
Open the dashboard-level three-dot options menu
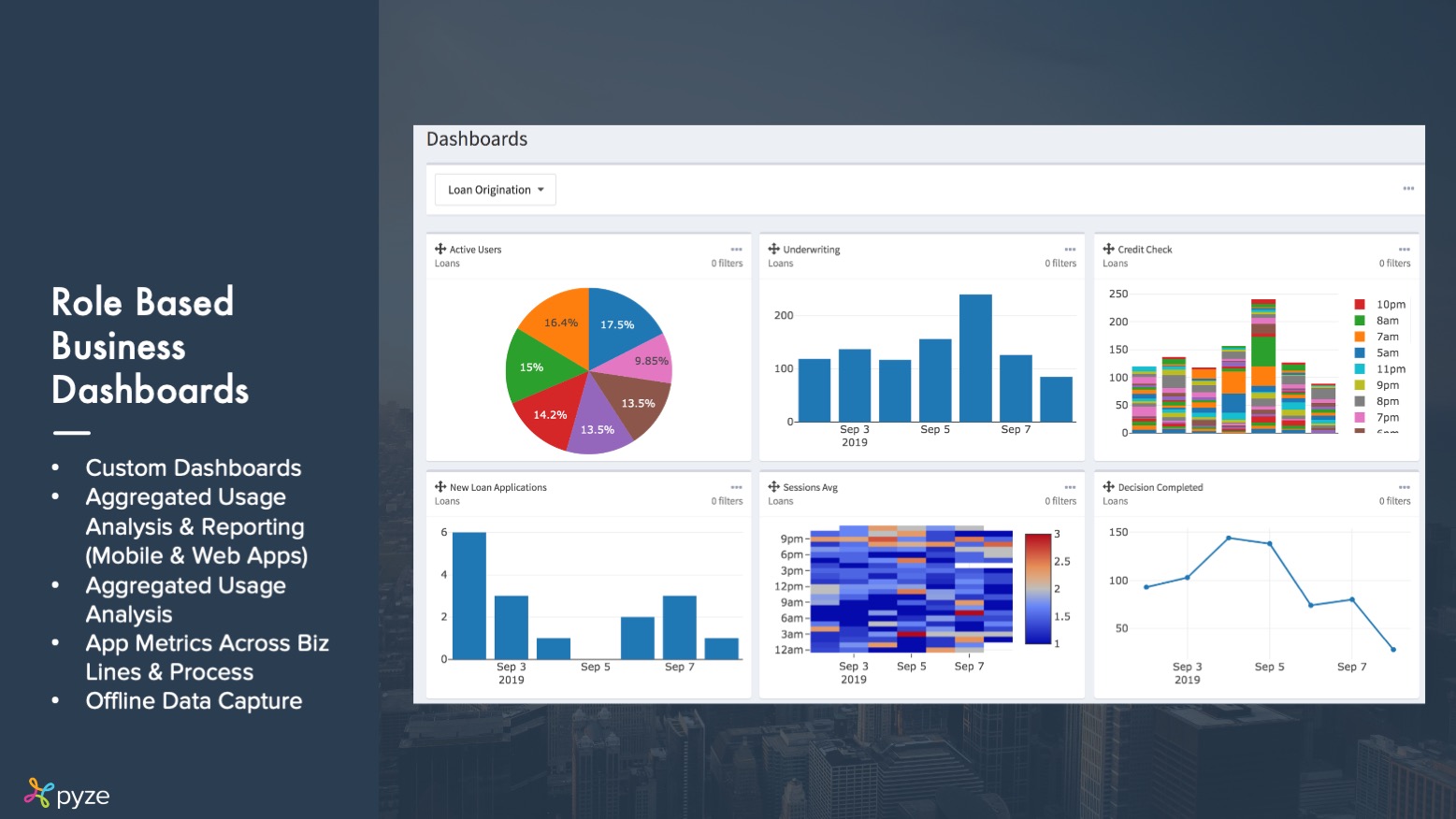(x=1408, y=189)
